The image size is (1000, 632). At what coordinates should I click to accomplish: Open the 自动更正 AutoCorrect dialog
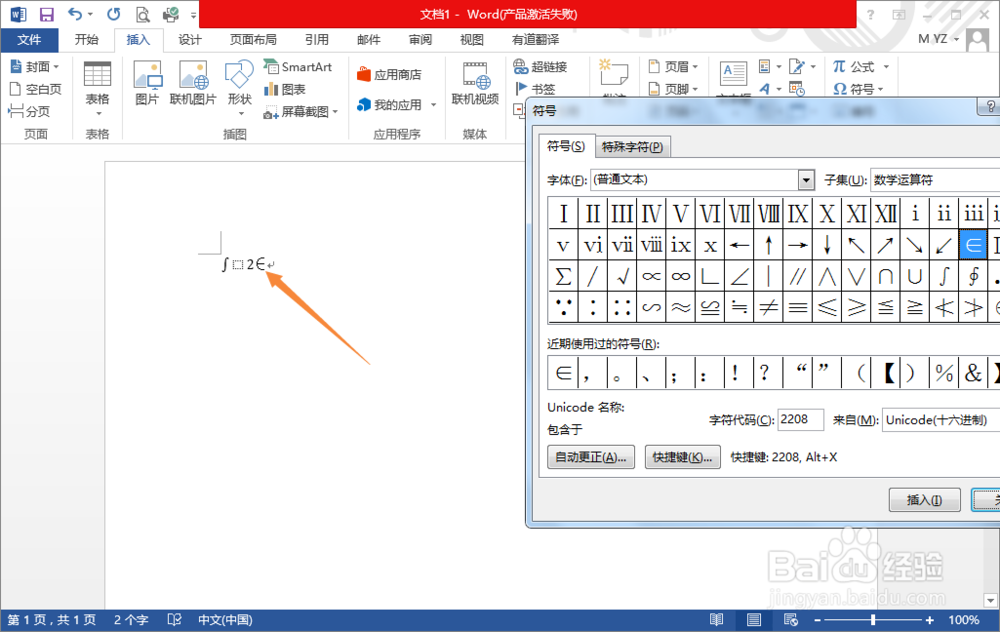(x=590, y=457)
